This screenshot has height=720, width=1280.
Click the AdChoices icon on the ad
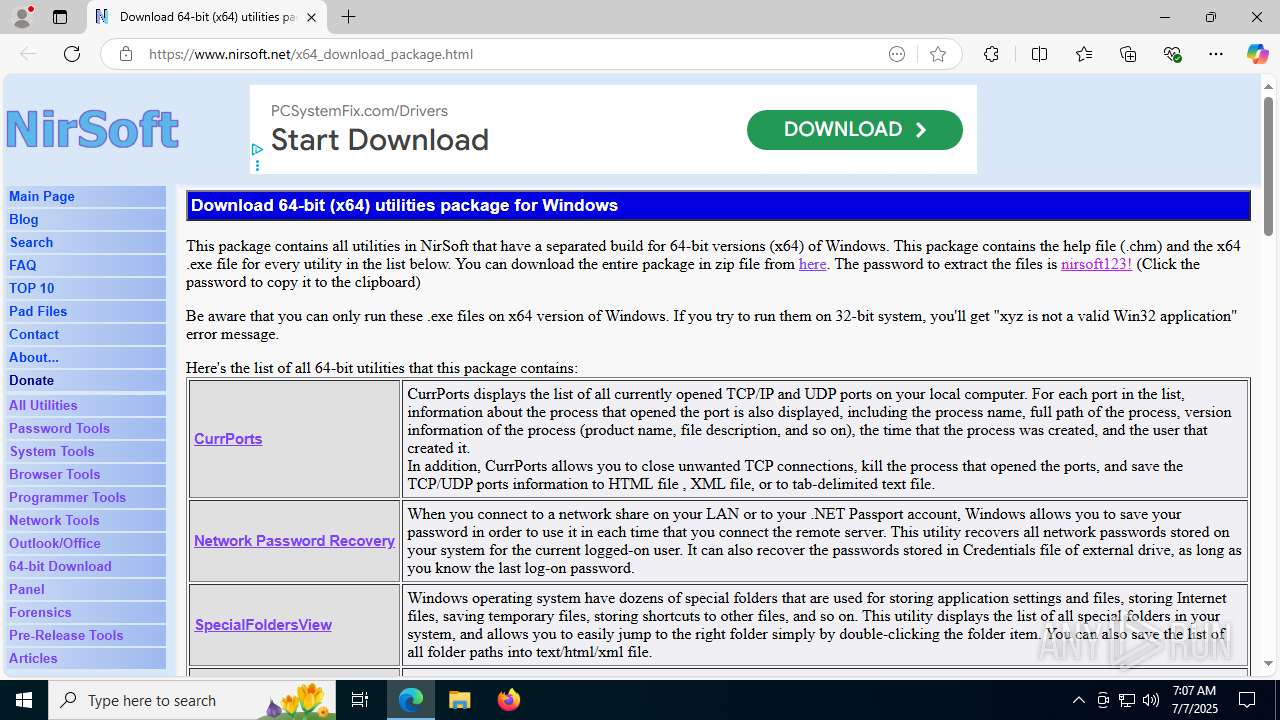click(257, 150)
